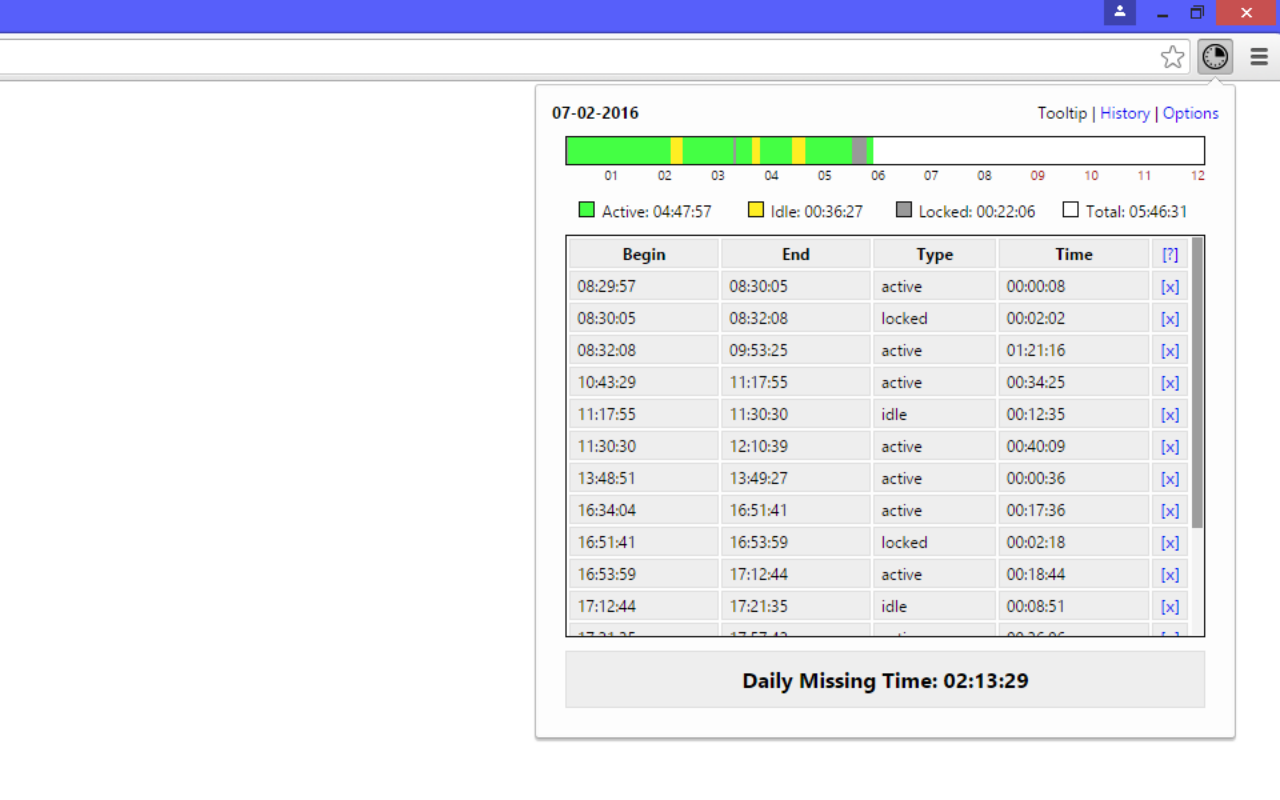
Task: Click the red timeline hour label 12
Action: (x=1198, y=176)
